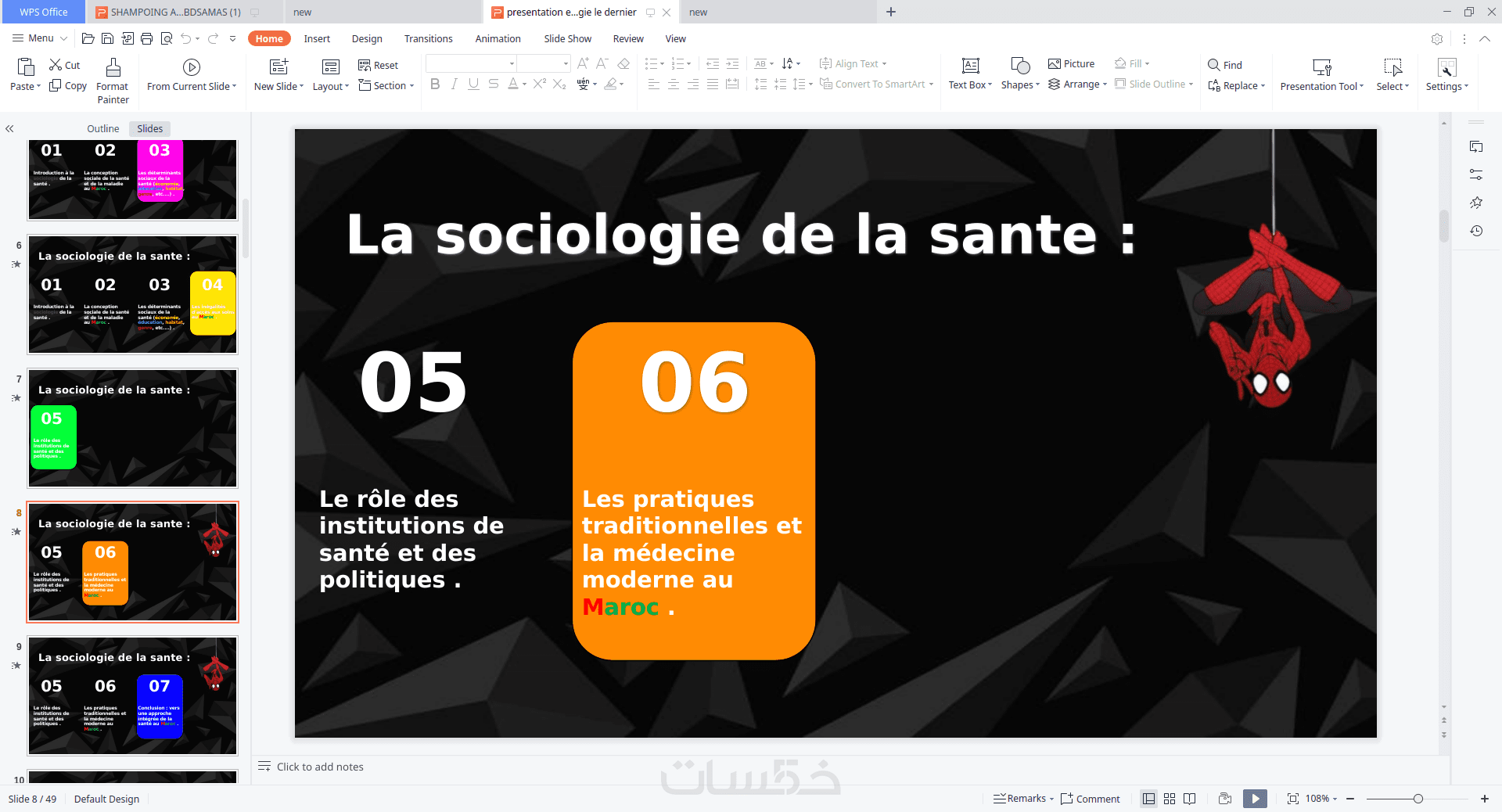
Task: Open the Comment tool in status bar
Action: coord(1091,799)
